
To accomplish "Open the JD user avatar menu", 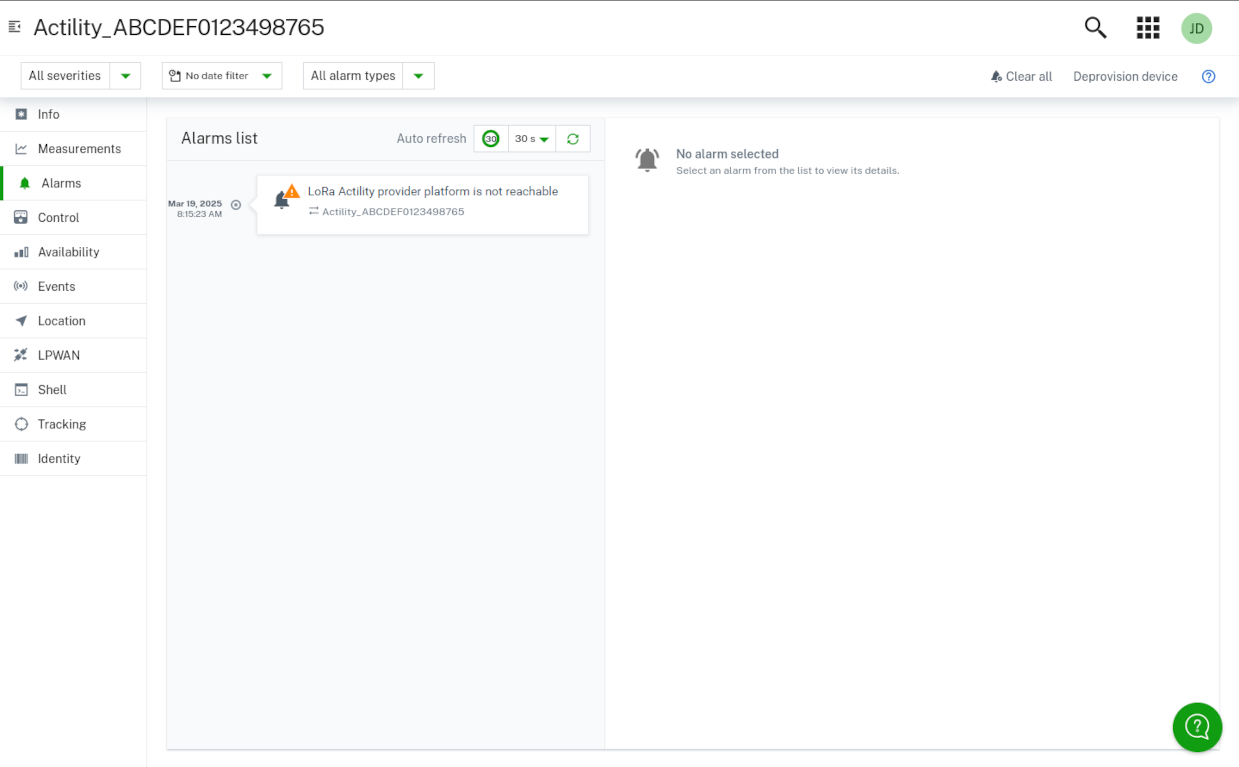I will (x=1196, y=27).
